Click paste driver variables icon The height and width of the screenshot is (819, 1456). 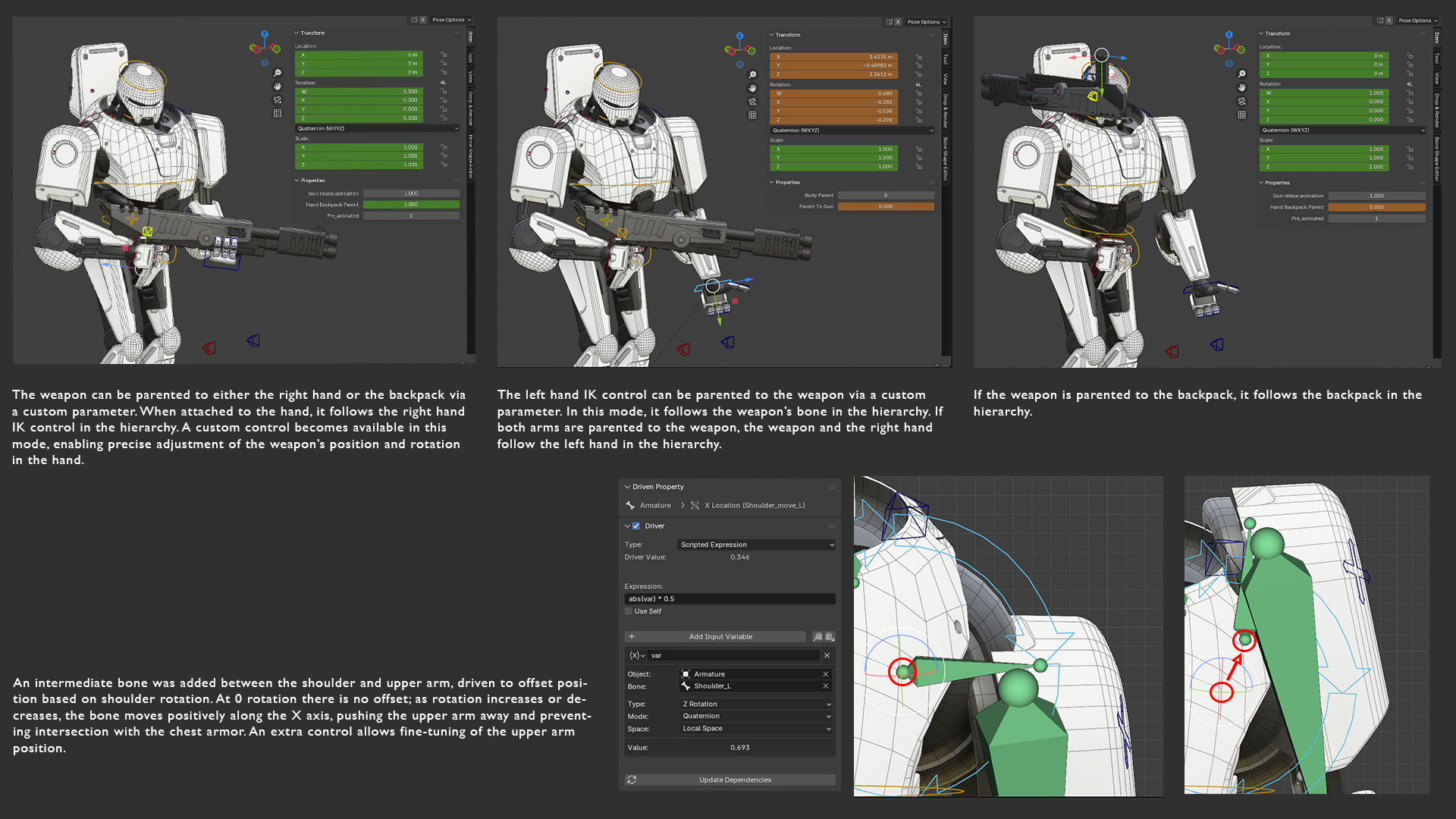point(830,637)
